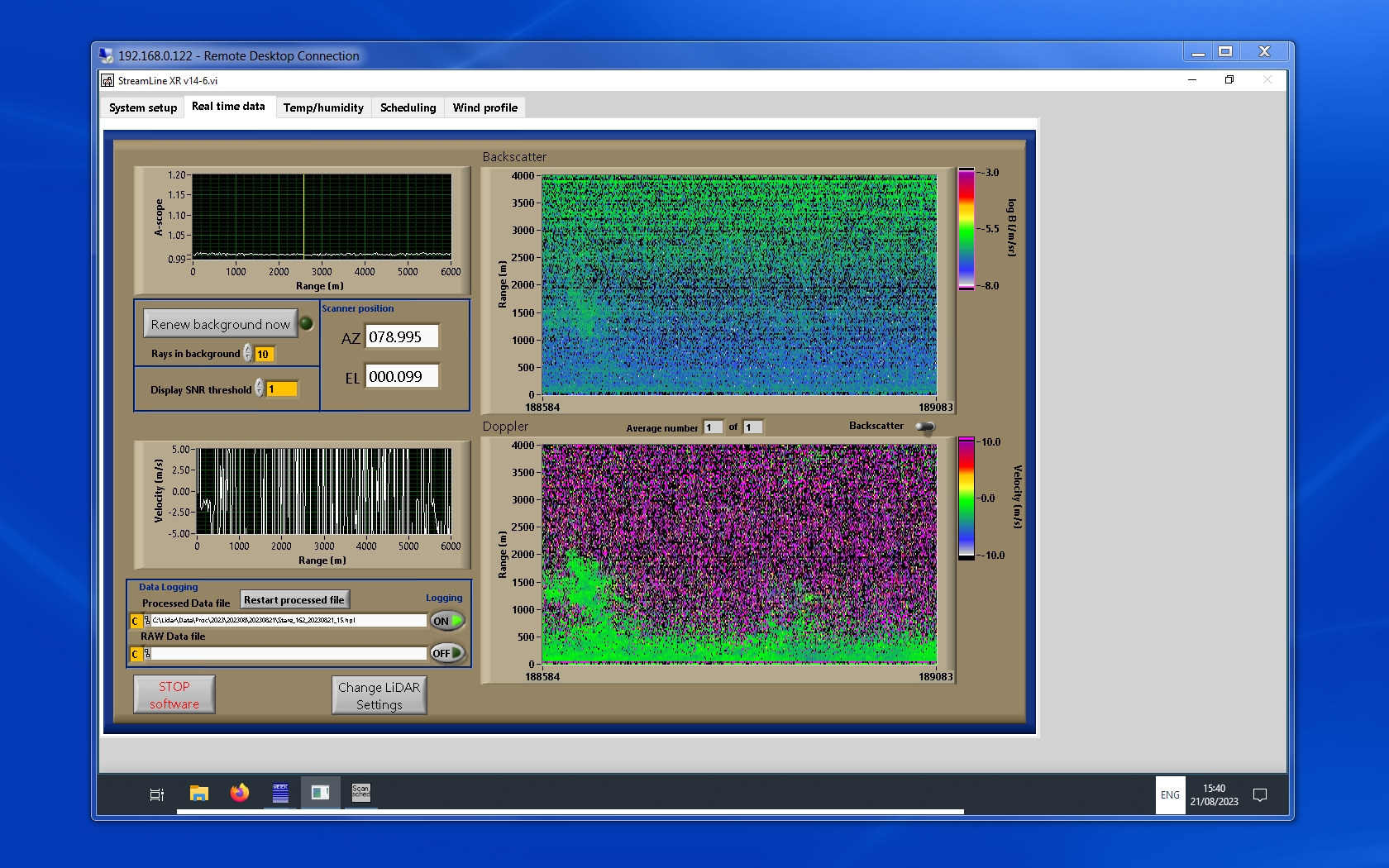1389x868 pixels.
Task: Launch Firefox from the taskbar
Action: click(240, 794)
